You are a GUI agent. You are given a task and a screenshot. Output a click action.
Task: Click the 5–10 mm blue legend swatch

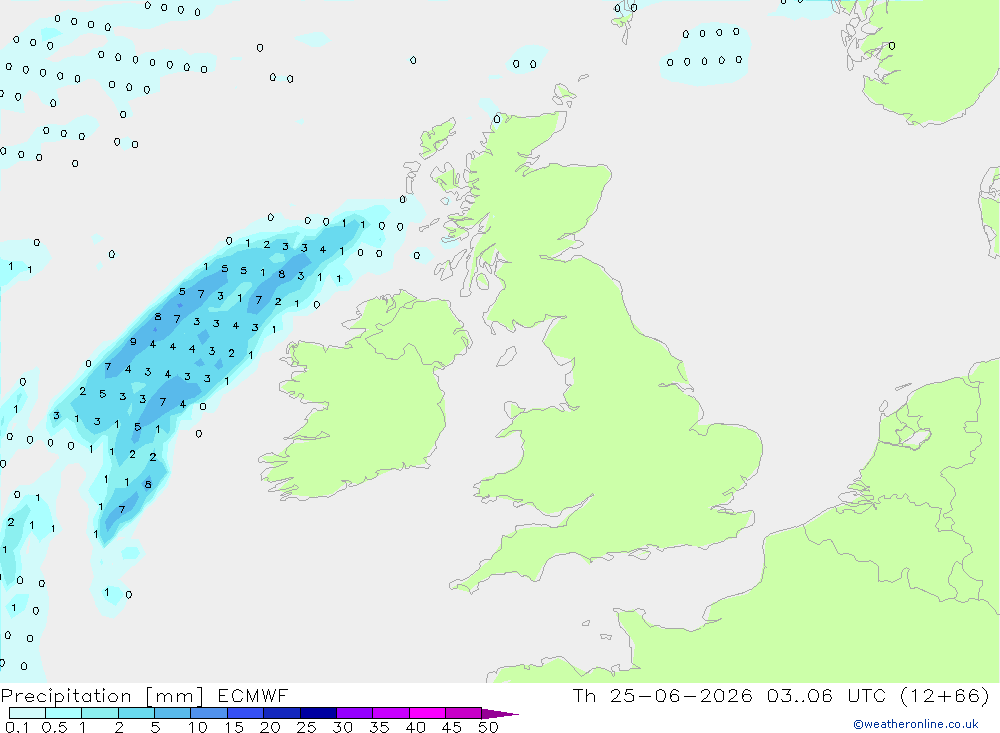click(172, 713)
